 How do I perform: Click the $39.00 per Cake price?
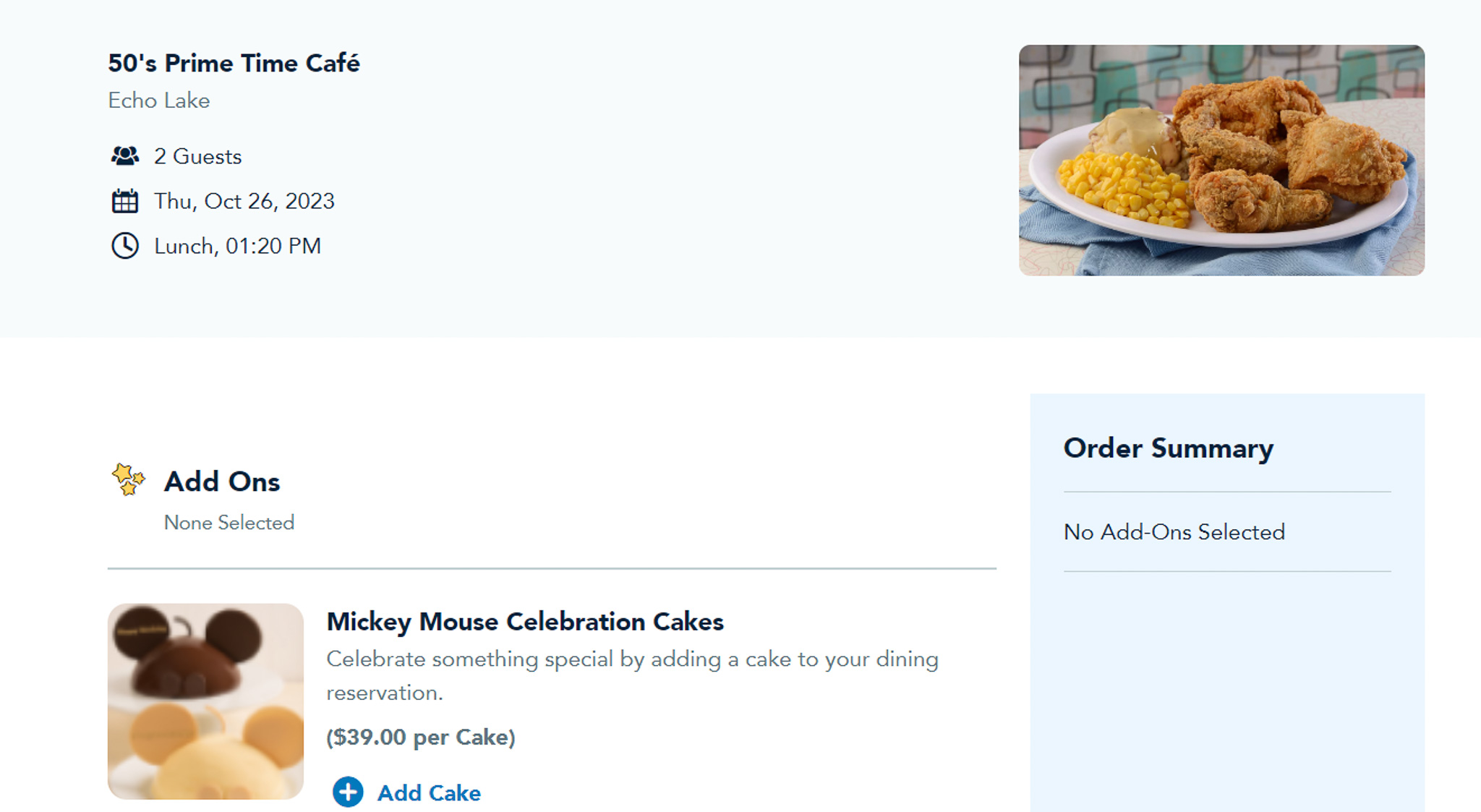coord(420,738)
